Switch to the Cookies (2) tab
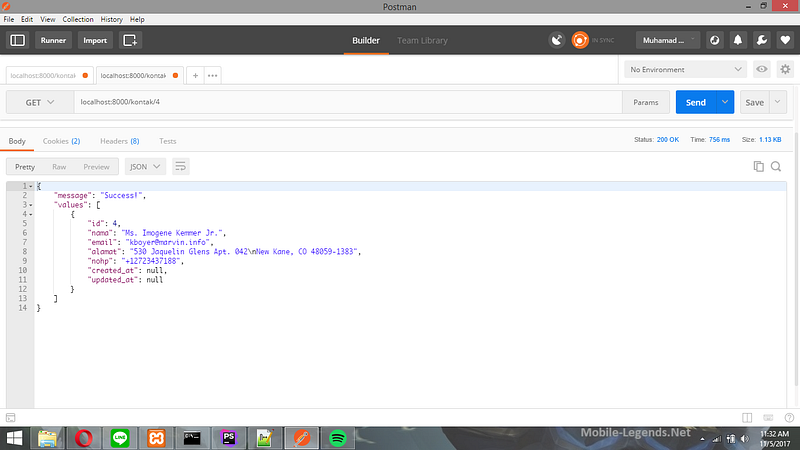This screenshot has width=800, height=450. 61,141
